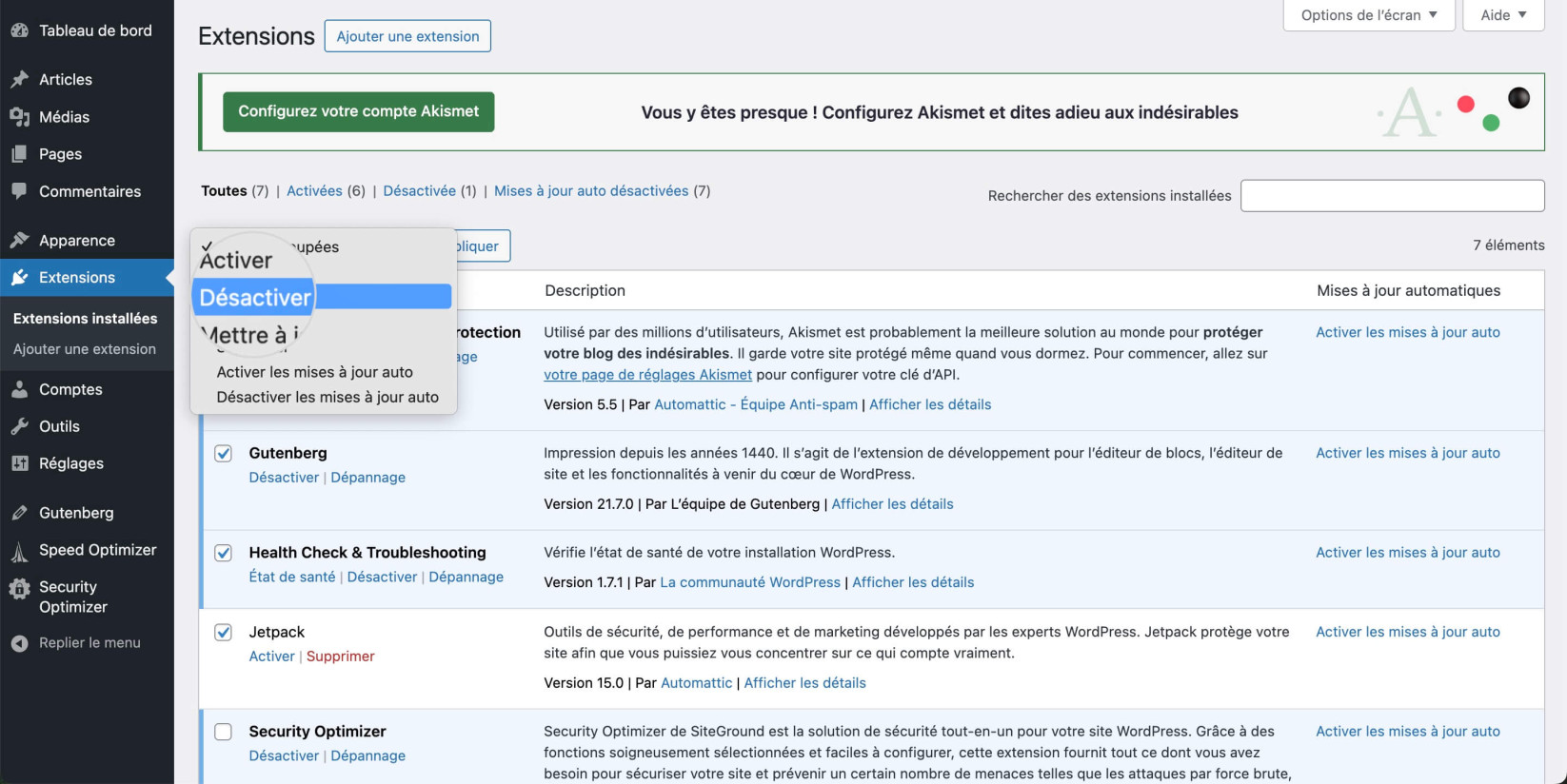1567x784 pixels.
Task: Click the Speed Optimizer icon
Action: tap(19, 551)
